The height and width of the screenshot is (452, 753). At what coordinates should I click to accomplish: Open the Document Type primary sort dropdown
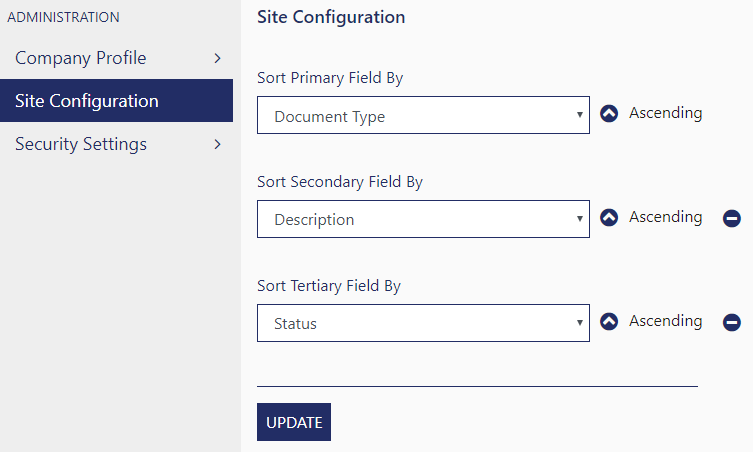pos(423,115)
